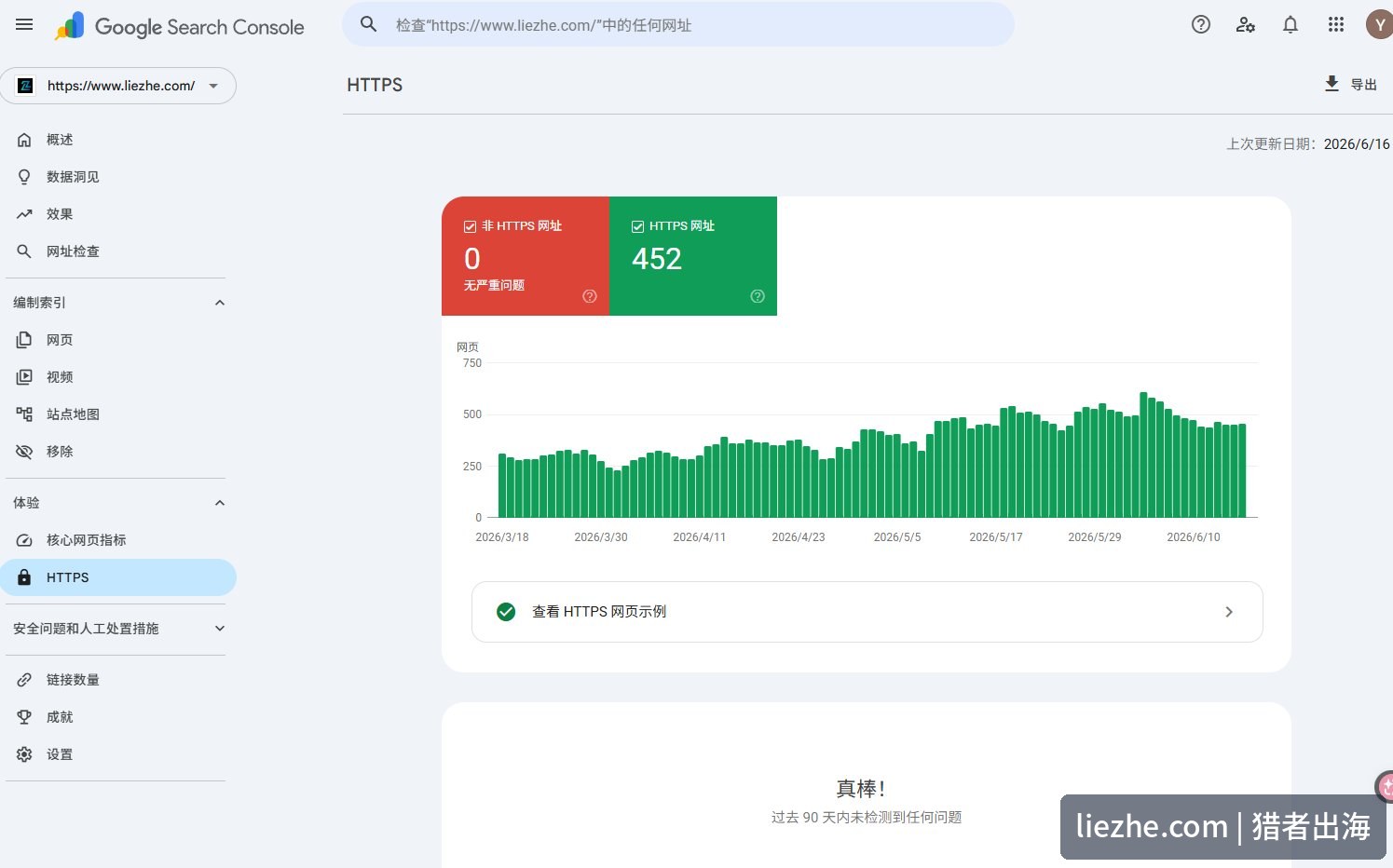This screenshot has width=1393, height=868.
Task: Click the 网址检查 magnifier icon
Action: pyautogui.click(x=24, y=251)
